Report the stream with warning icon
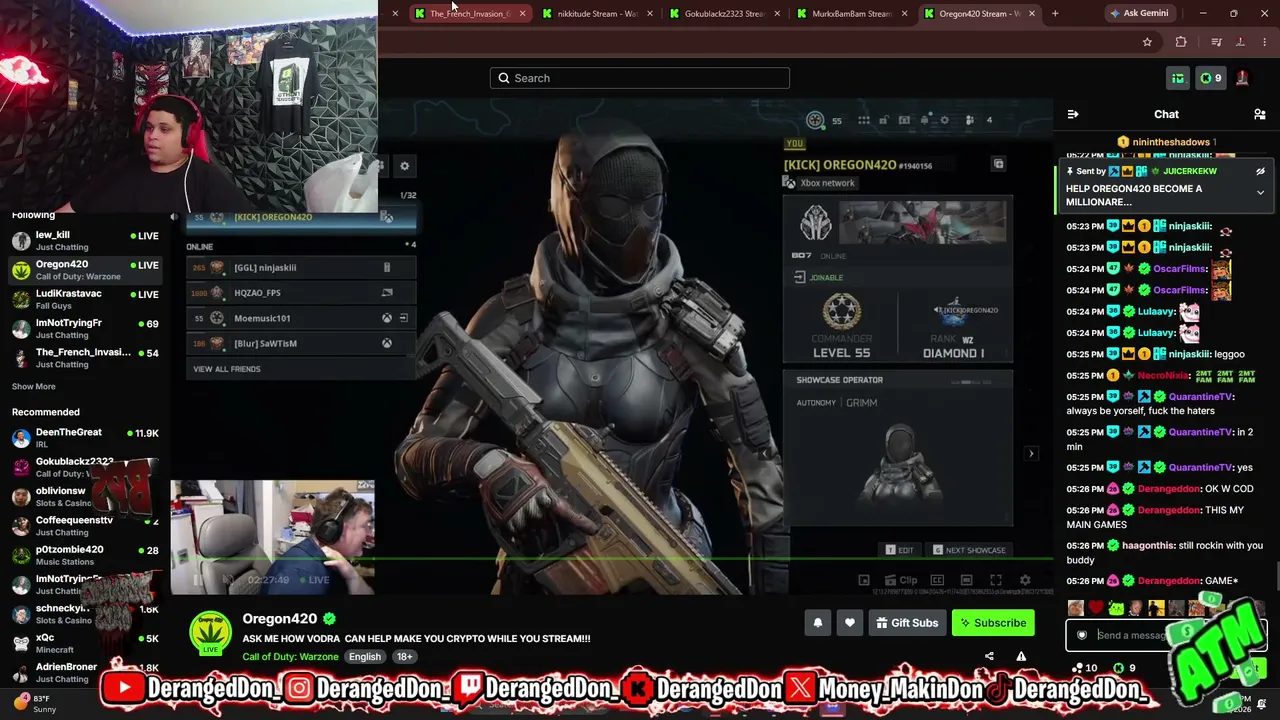Screen dimensions: 1280x720 (1021, 657)
